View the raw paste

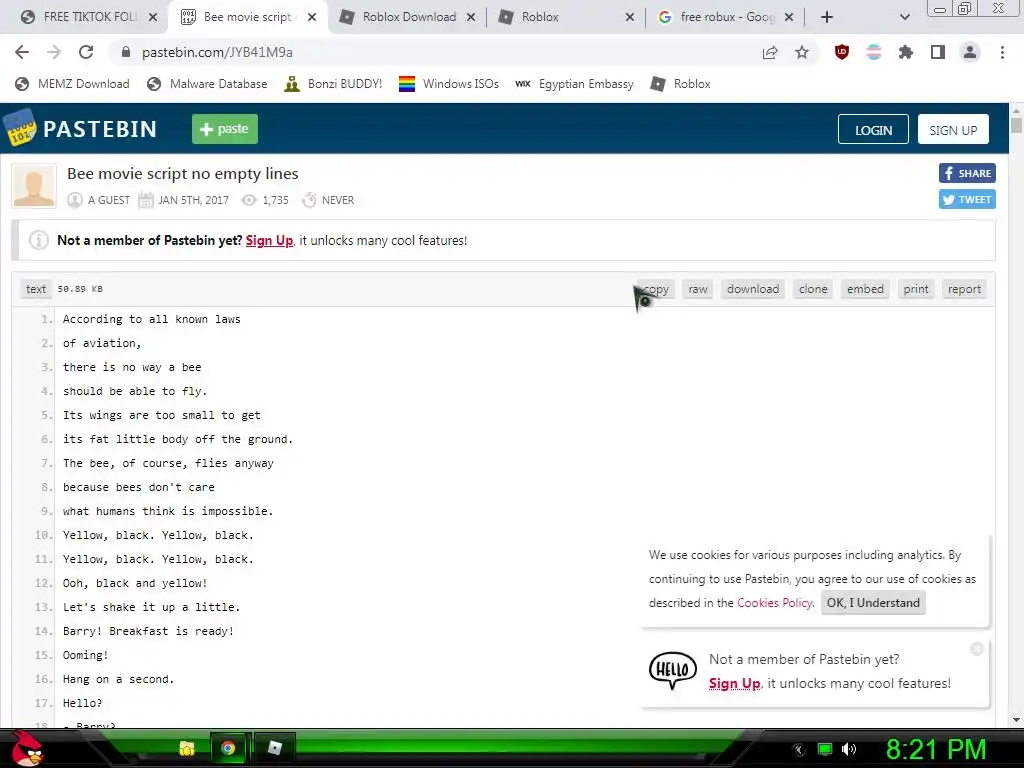pos(697,289)
